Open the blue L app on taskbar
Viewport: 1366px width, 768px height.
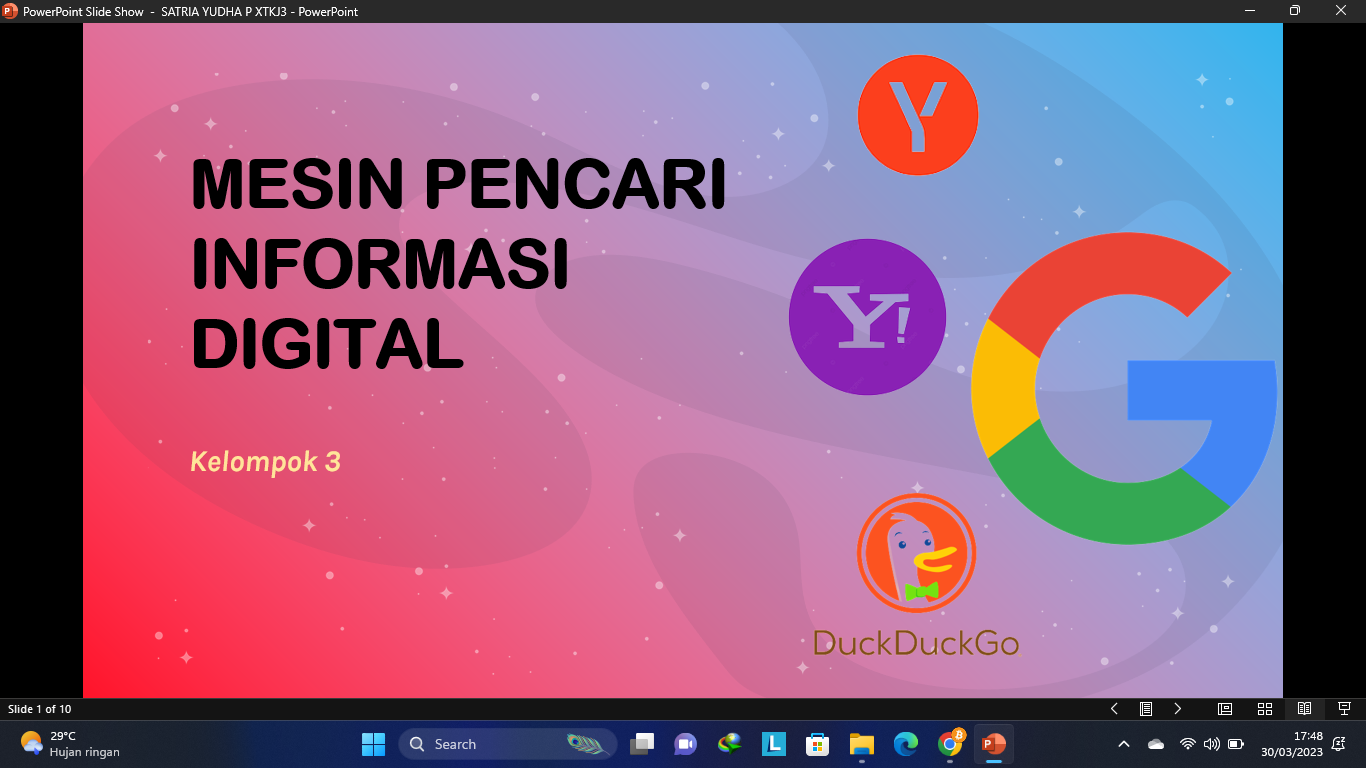coord(773,744)
